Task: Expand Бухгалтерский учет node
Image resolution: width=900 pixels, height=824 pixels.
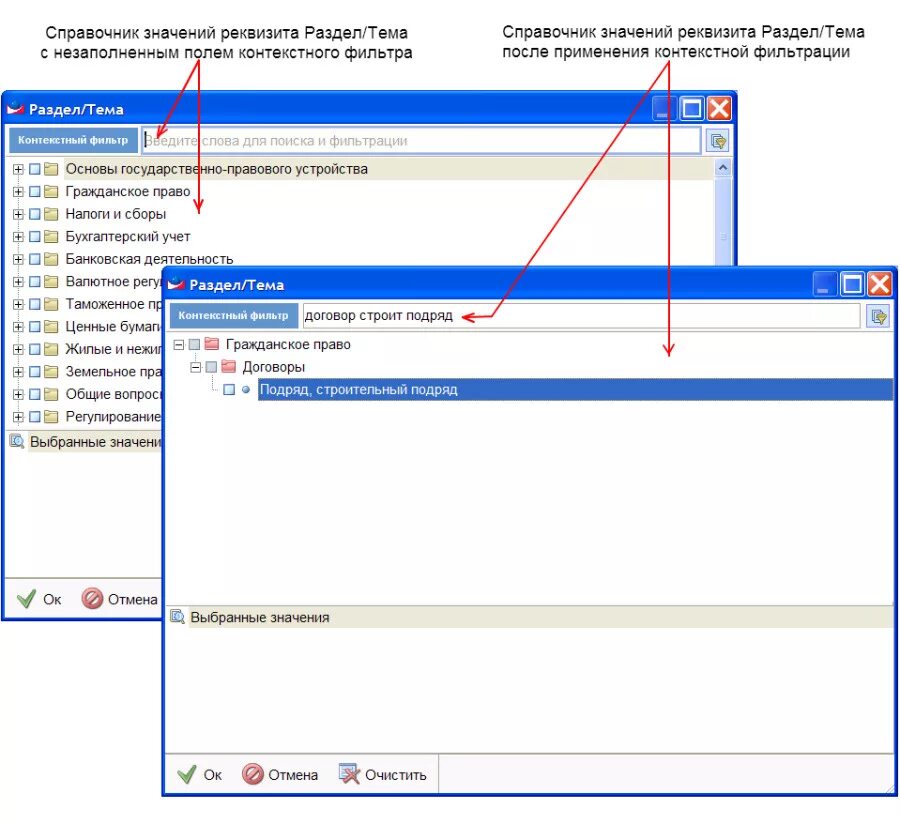Action: 18,236
